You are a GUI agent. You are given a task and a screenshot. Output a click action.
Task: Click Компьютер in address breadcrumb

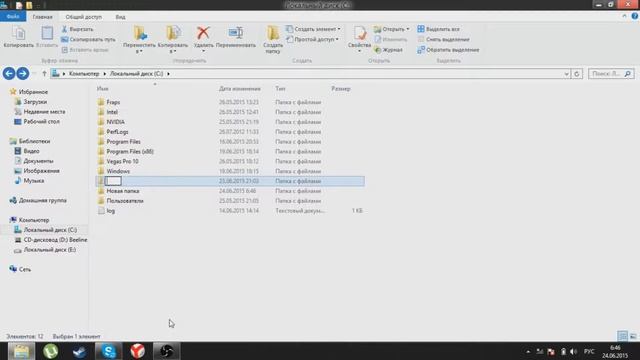tap(84, 74)
